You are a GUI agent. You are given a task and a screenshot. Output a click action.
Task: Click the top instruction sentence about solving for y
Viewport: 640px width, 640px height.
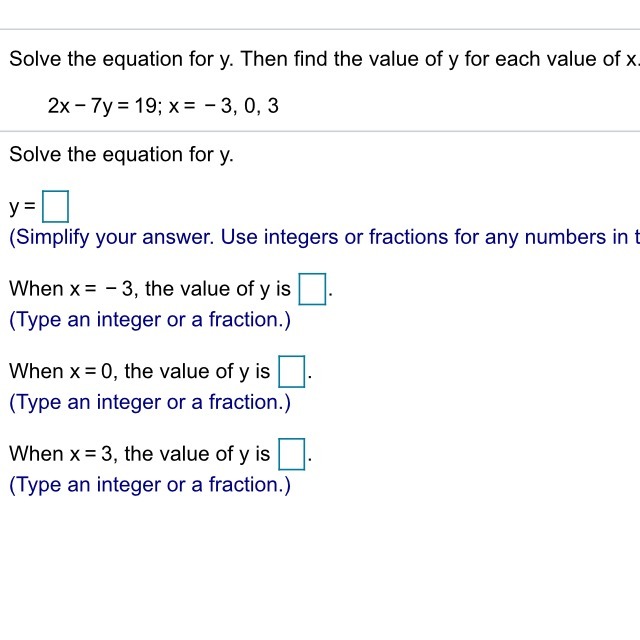click(324, 59)
